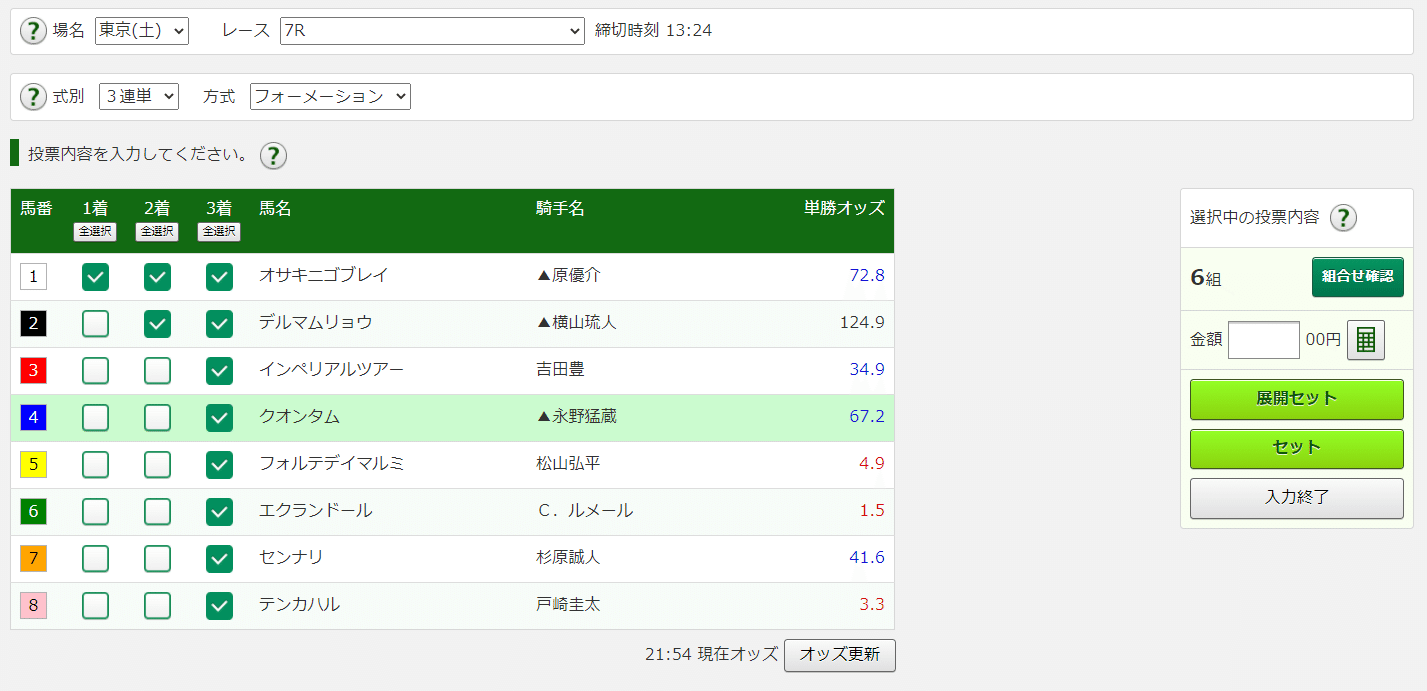This screenshot has height=691, width=1427.
Task: Click the yellow number 5 horse badge
Action: tap(33, 464)
